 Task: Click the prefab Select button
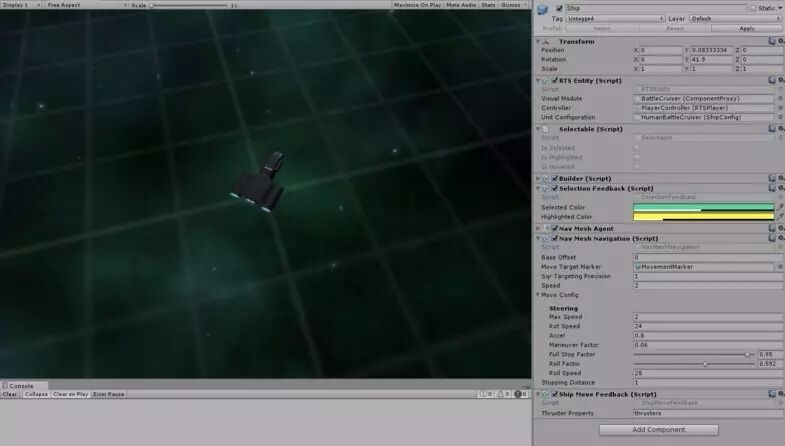click(602, 29)
